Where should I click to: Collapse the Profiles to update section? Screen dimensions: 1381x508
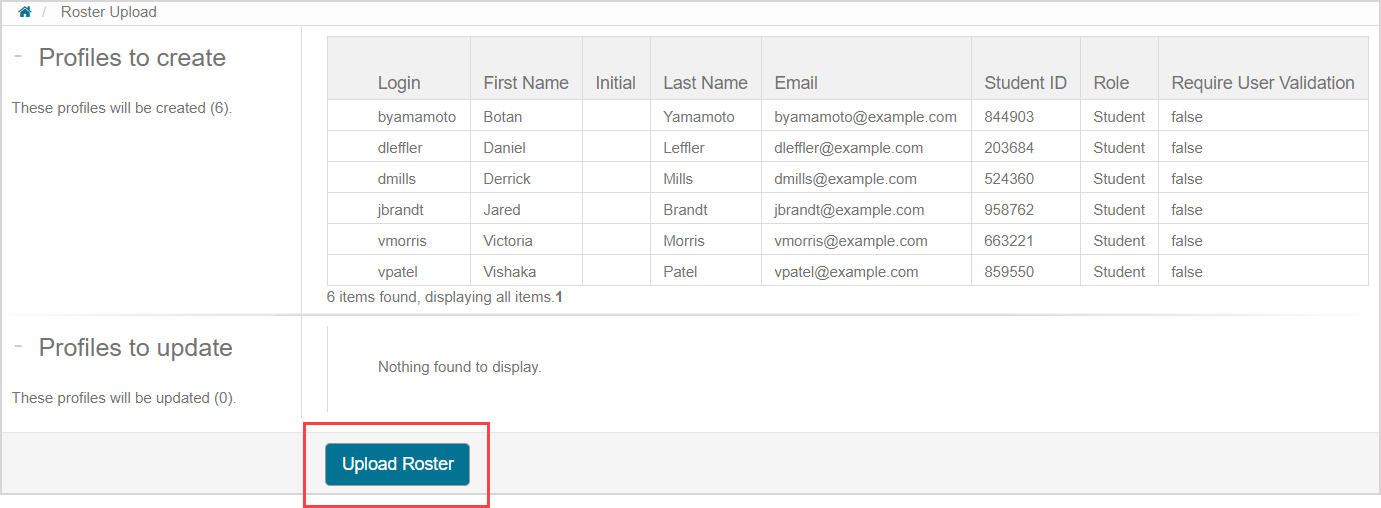click(x=18, y=347)
